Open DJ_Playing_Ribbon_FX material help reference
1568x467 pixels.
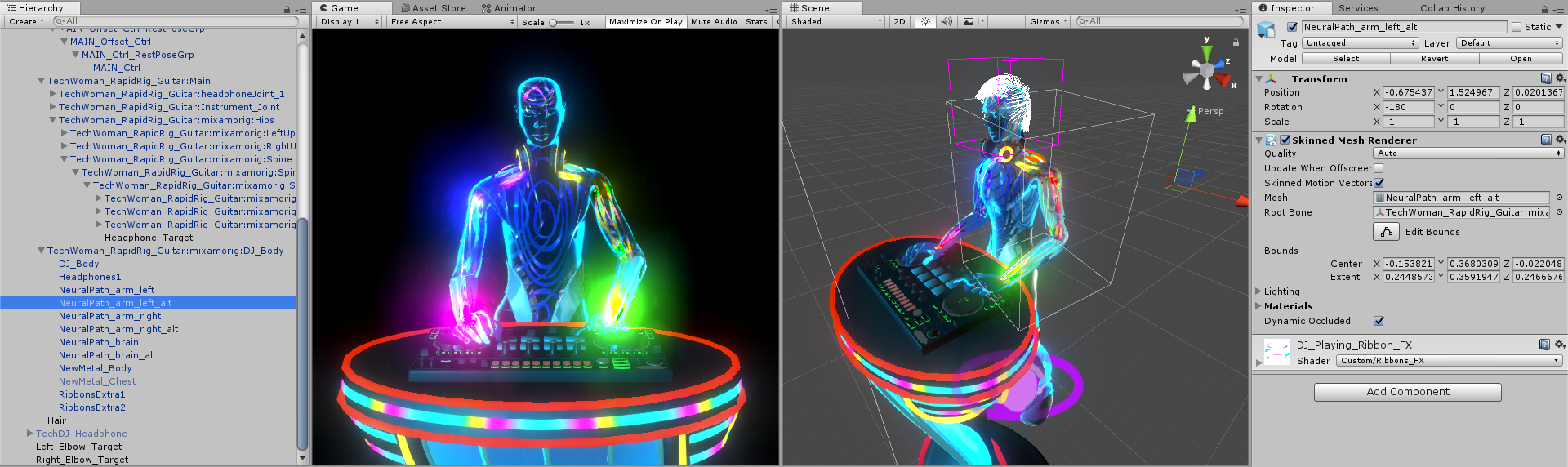1544,345
